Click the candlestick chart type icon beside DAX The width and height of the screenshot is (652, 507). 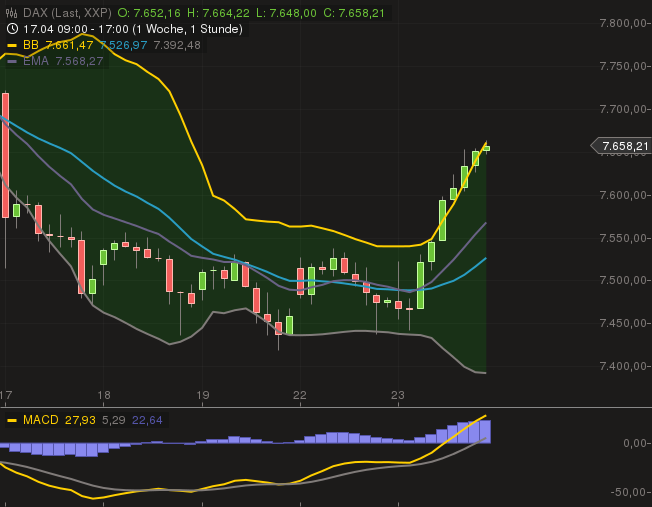12,13
